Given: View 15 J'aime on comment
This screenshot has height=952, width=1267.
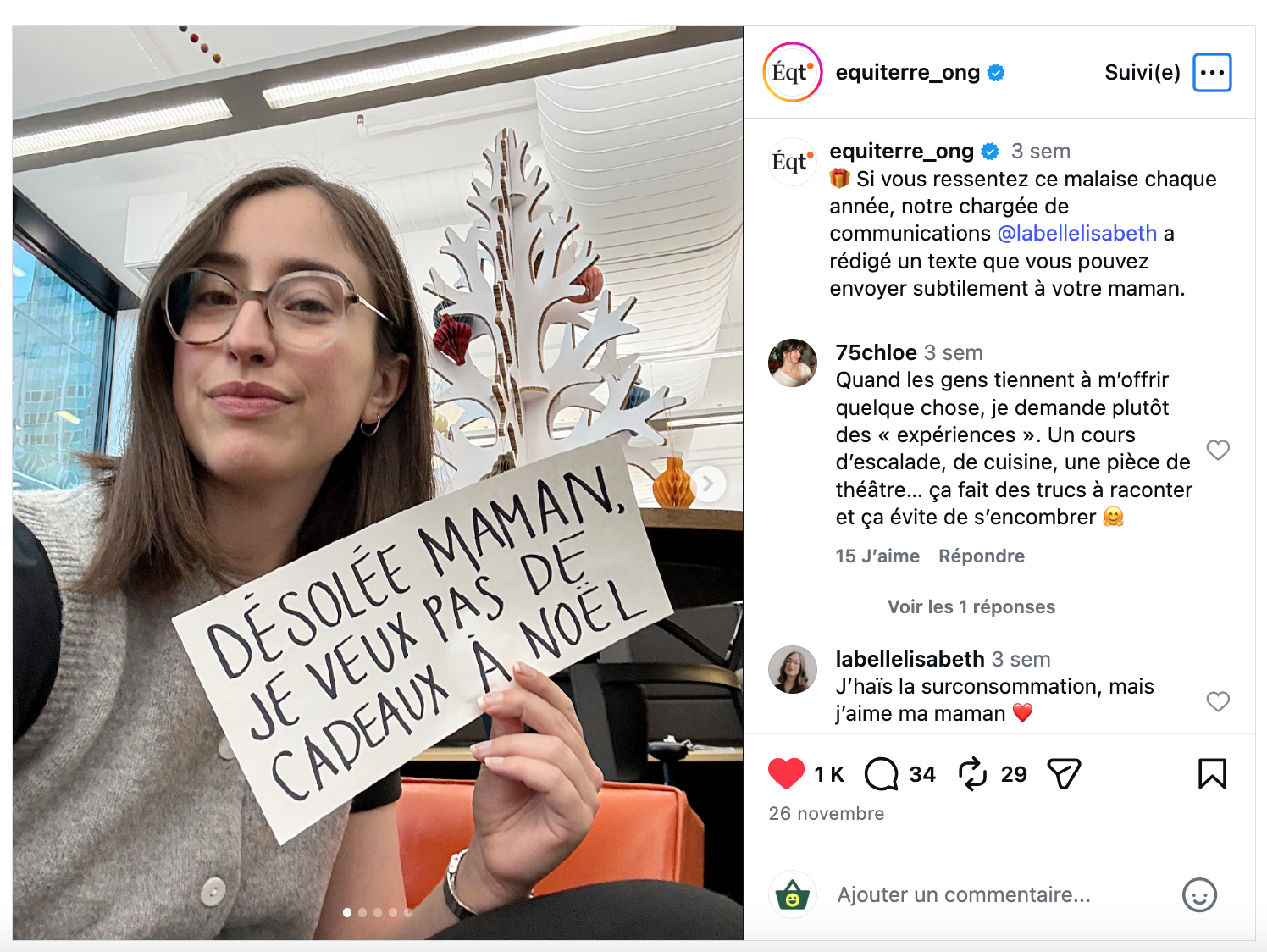Looking at the screenshot, I should [x=877, y=556].
